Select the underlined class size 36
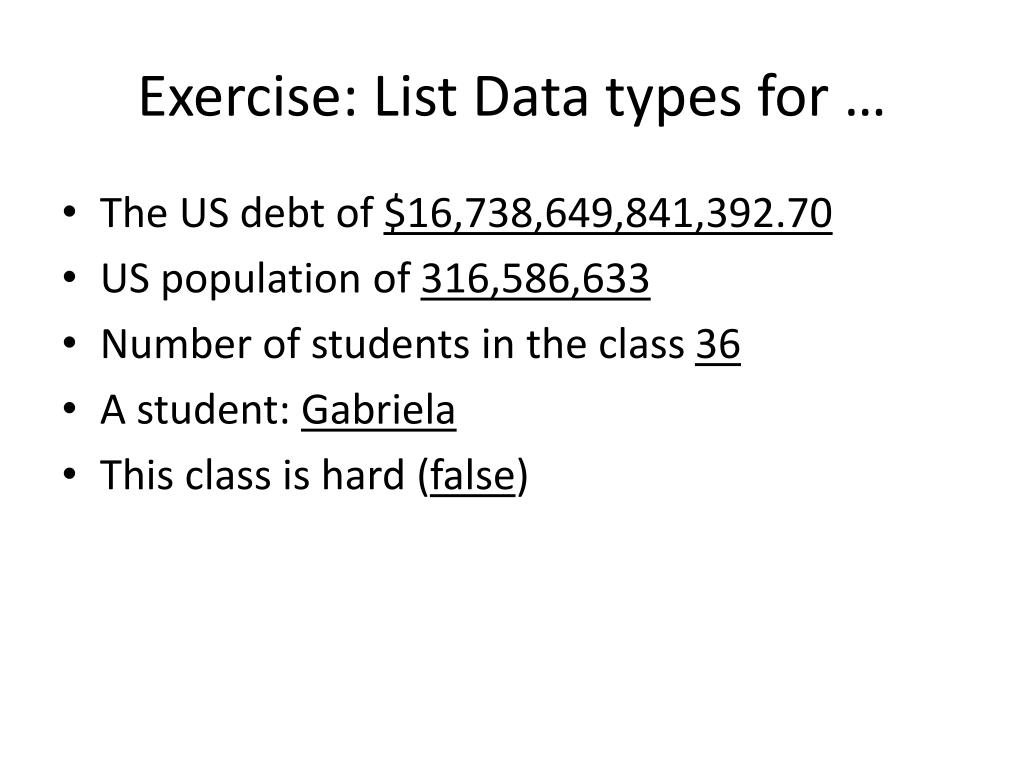The image size is (1024, 768). pos(718,346)
